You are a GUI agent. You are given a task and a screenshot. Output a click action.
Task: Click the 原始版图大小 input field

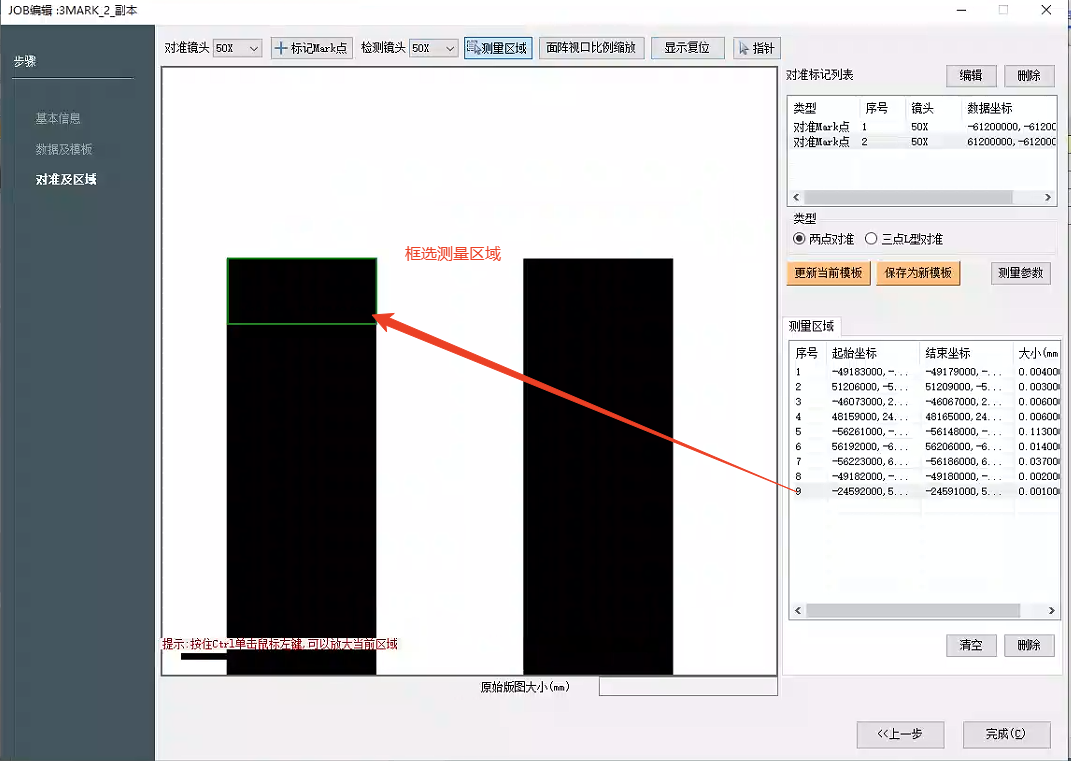pos(687,687)
